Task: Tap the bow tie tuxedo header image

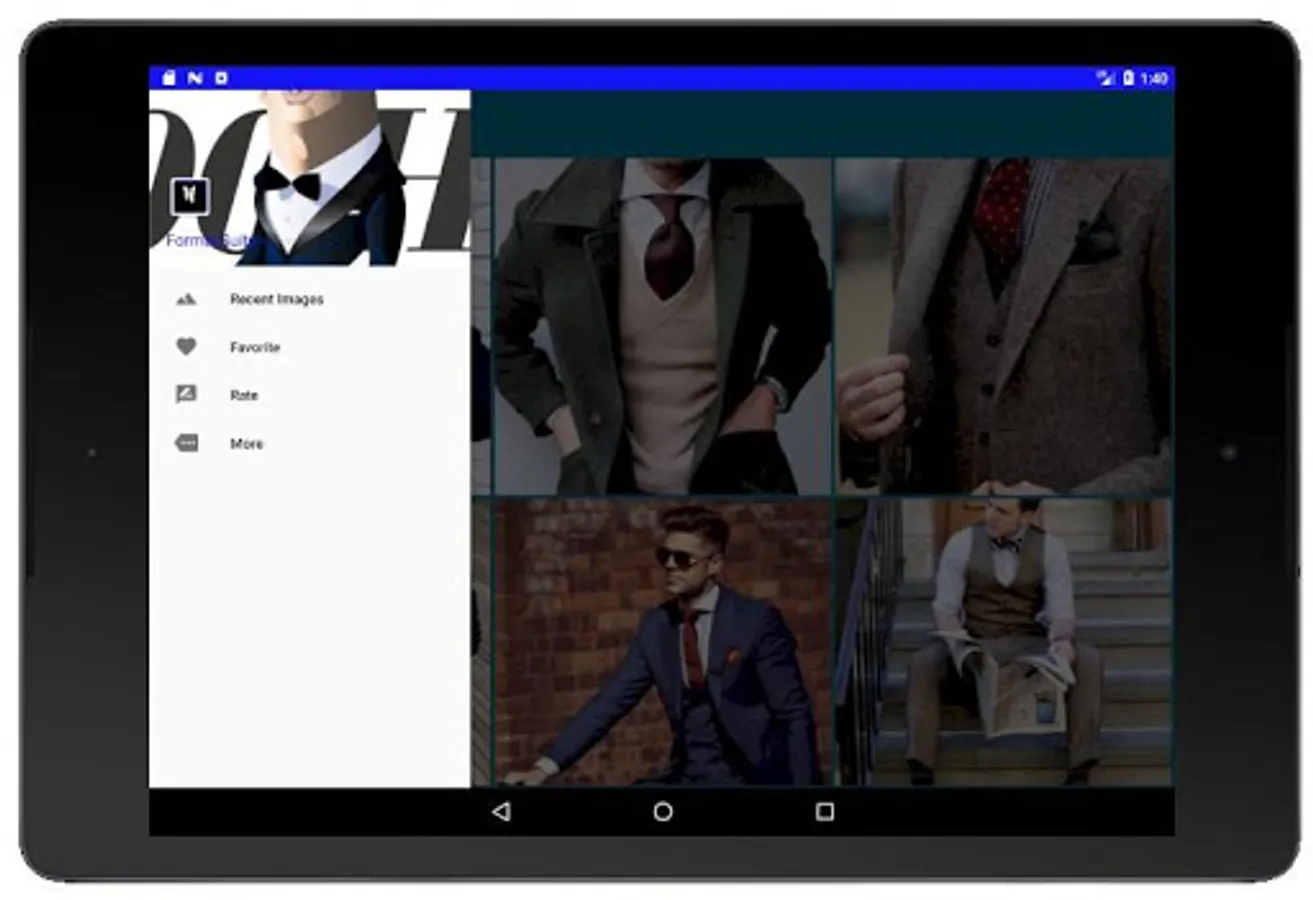Action: point(310,178)
